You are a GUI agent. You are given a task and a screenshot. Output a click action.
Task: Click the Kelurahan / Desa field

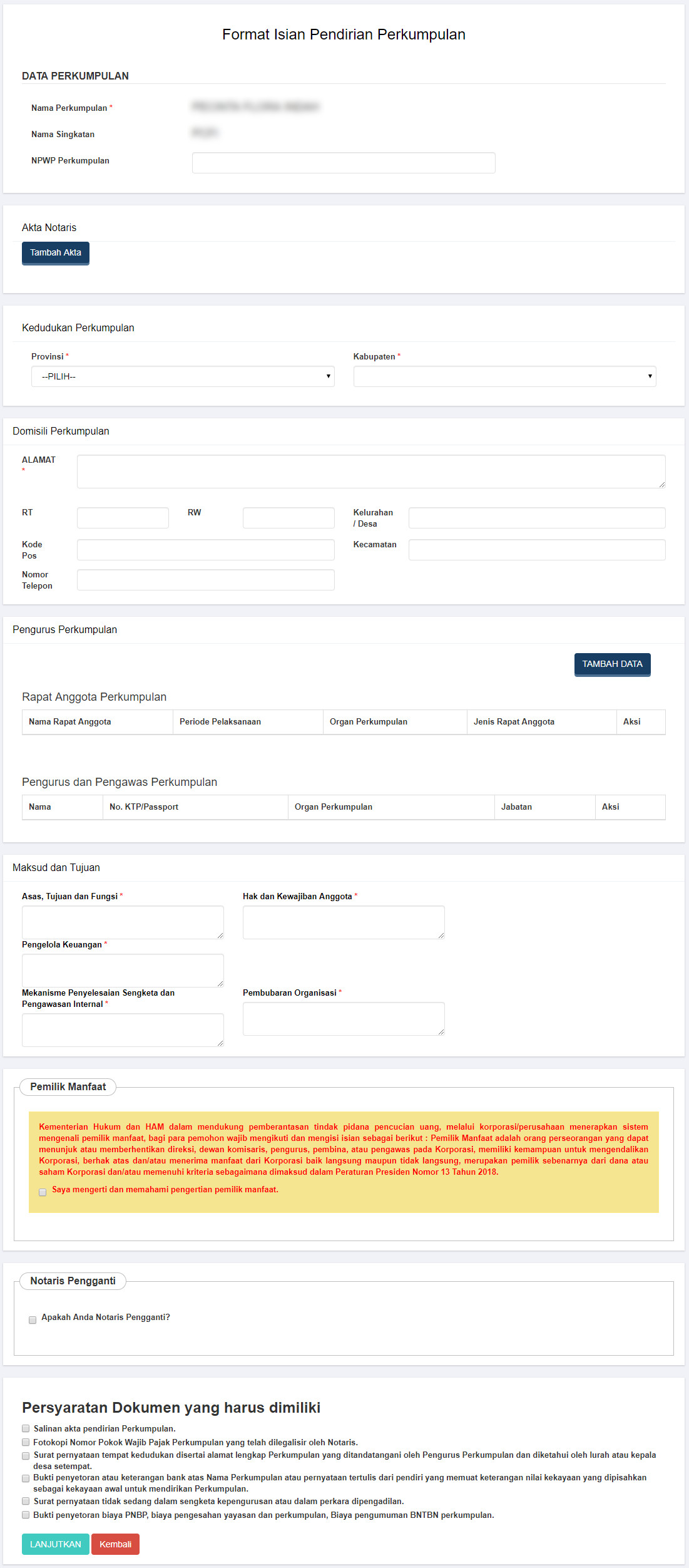tap(536, 518)
